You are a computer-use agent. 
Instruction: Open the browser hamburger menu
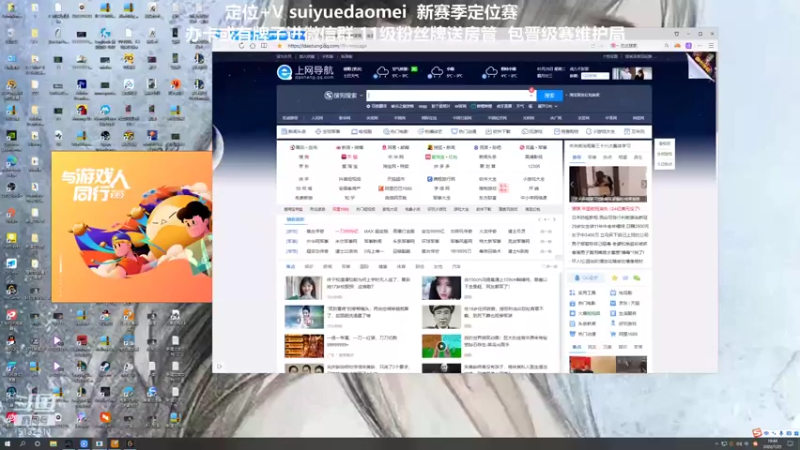[711, 46]
